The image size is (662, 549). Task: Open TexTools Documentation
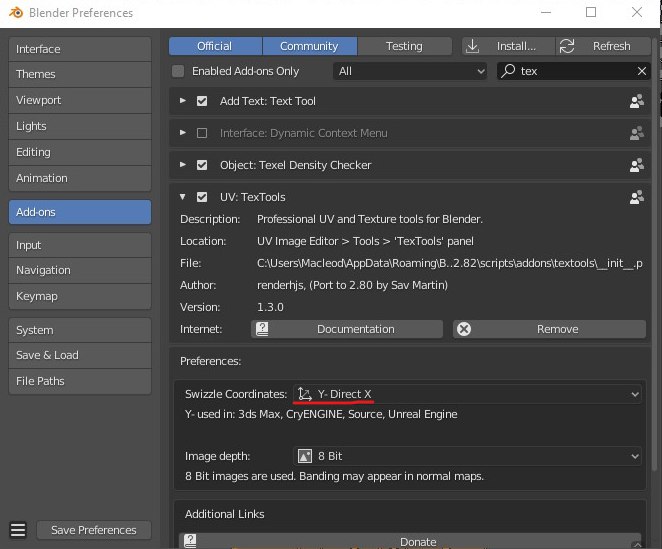tap(347, 329)
